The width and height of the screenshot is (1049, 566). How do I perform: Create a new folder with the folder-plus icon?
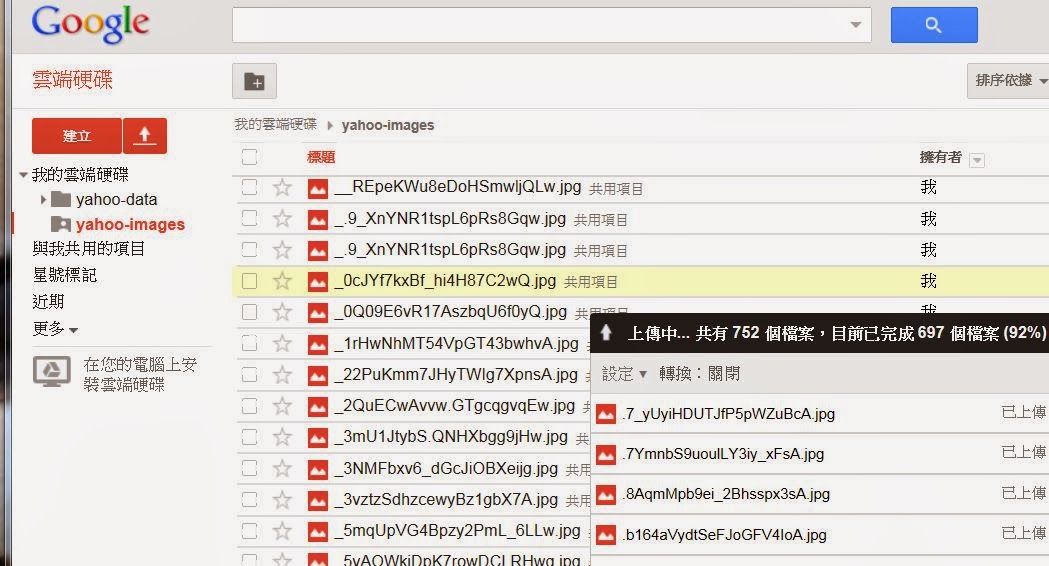254,82
